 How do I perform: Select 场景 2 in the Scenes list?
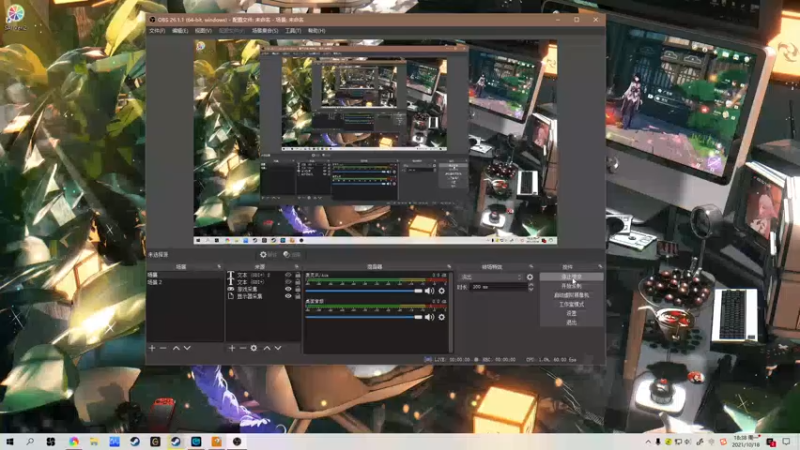[185, 282]
